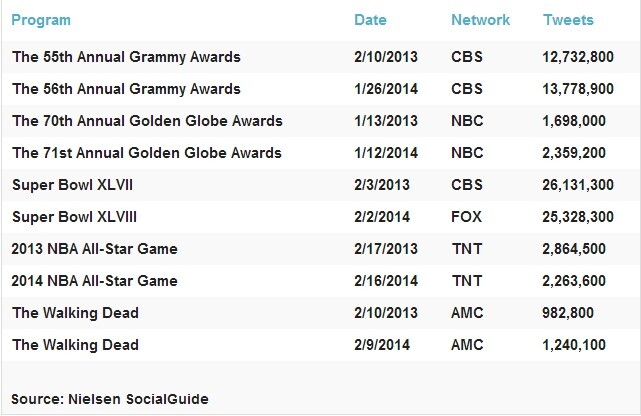Select the Network column header
The image size is (641, 416).
pos(480,20)
